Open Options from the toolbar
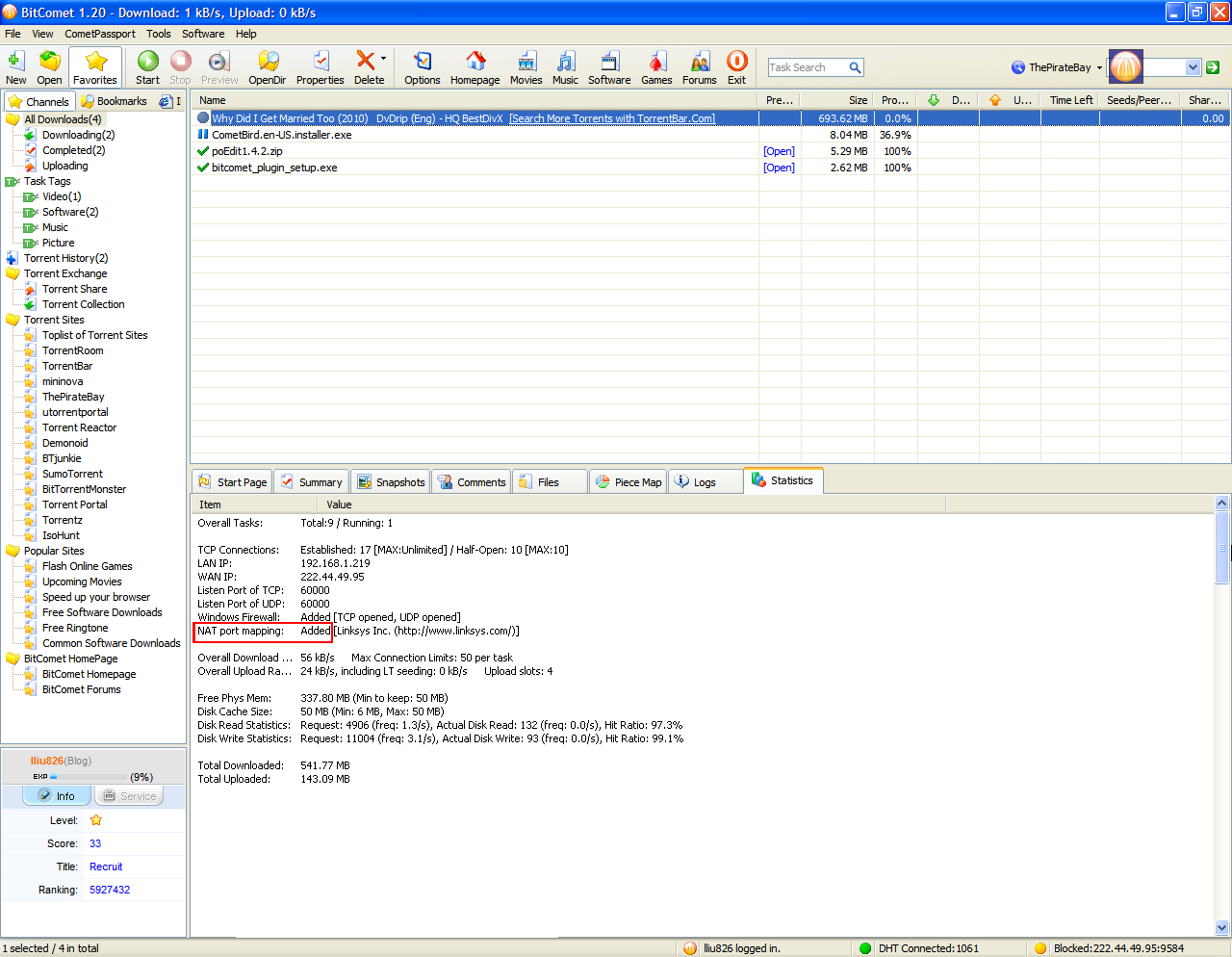This screenshot has width=1232, height=957. point(422,67)
